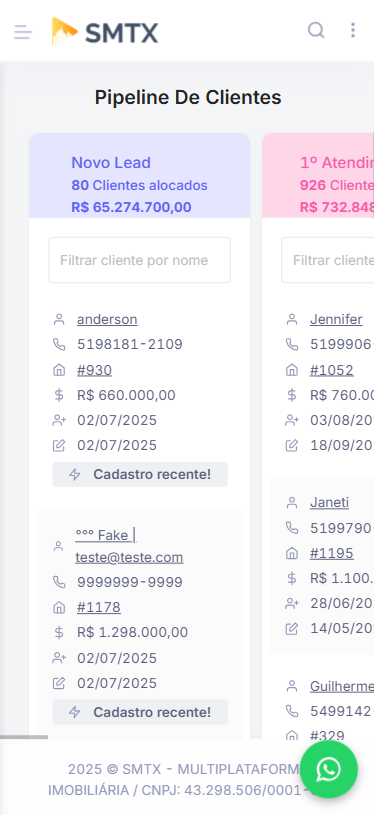
Task: Open property link #930
Action: click(95, 370)
